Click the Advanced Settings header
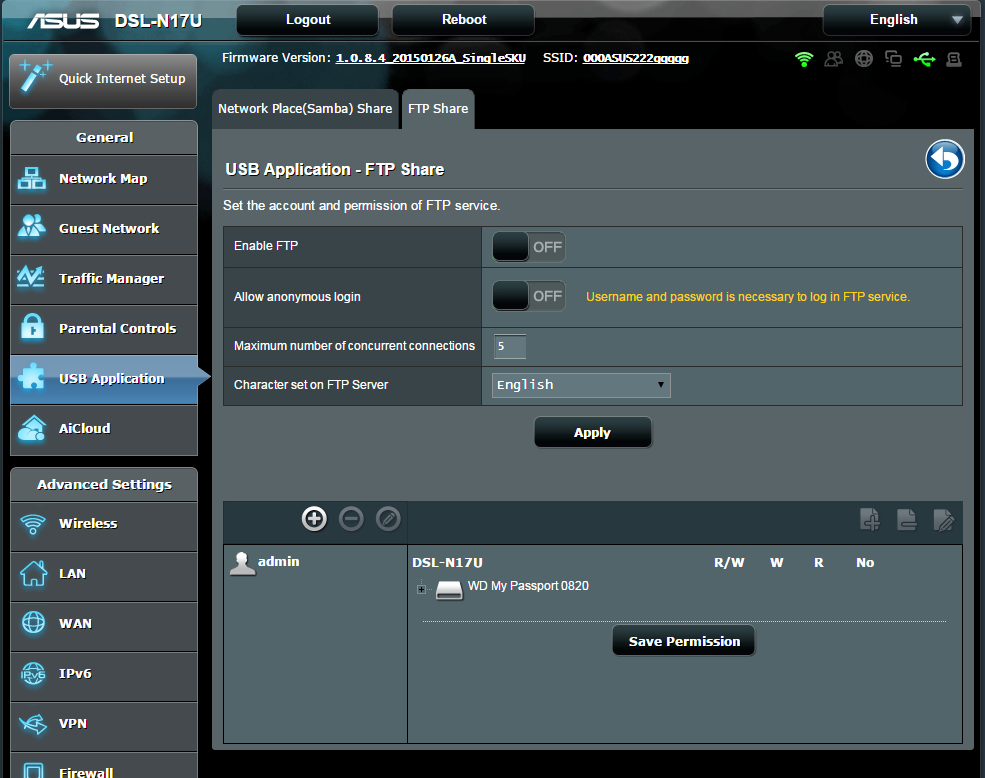 [x=104, y=485]
